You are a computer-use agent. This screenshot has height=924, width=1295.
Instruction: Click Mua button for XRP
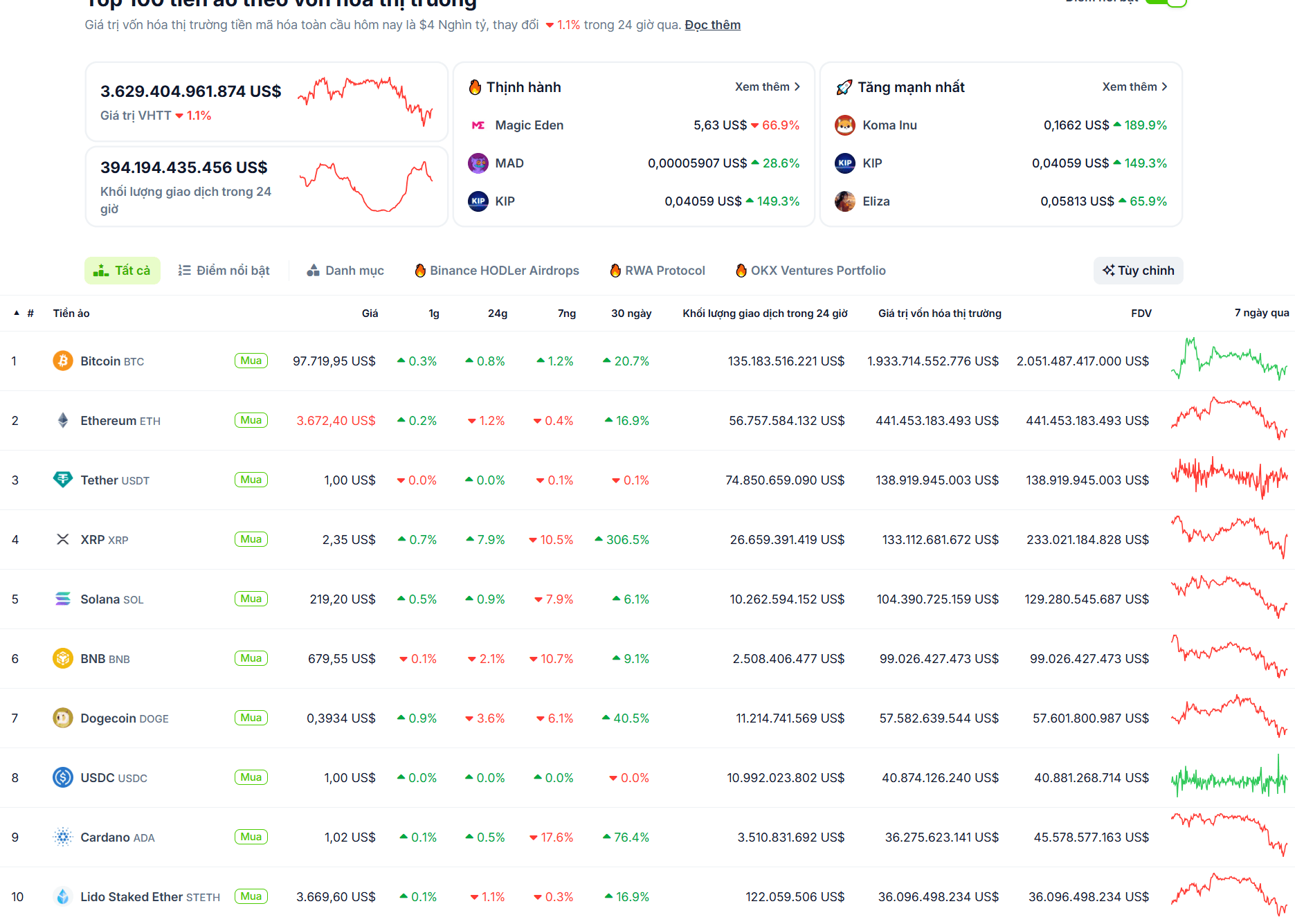coord(251,539)
